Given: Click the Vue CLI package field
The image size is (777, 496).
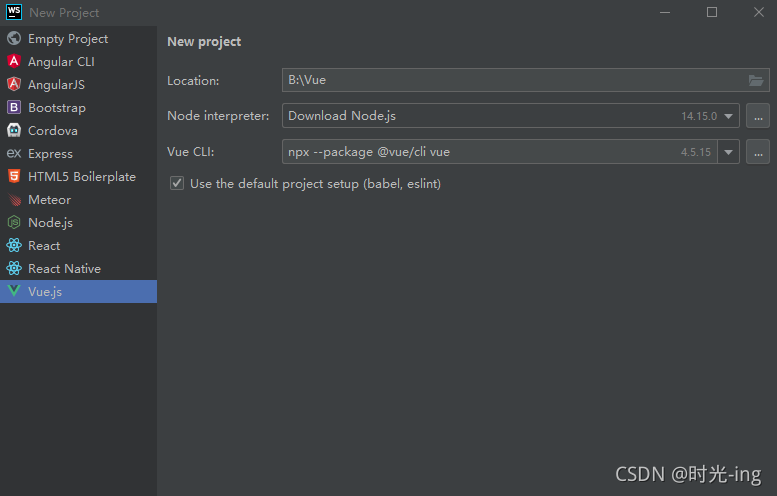Looking at the screenshot, I should pyautogui.click(x=500, y=152).
